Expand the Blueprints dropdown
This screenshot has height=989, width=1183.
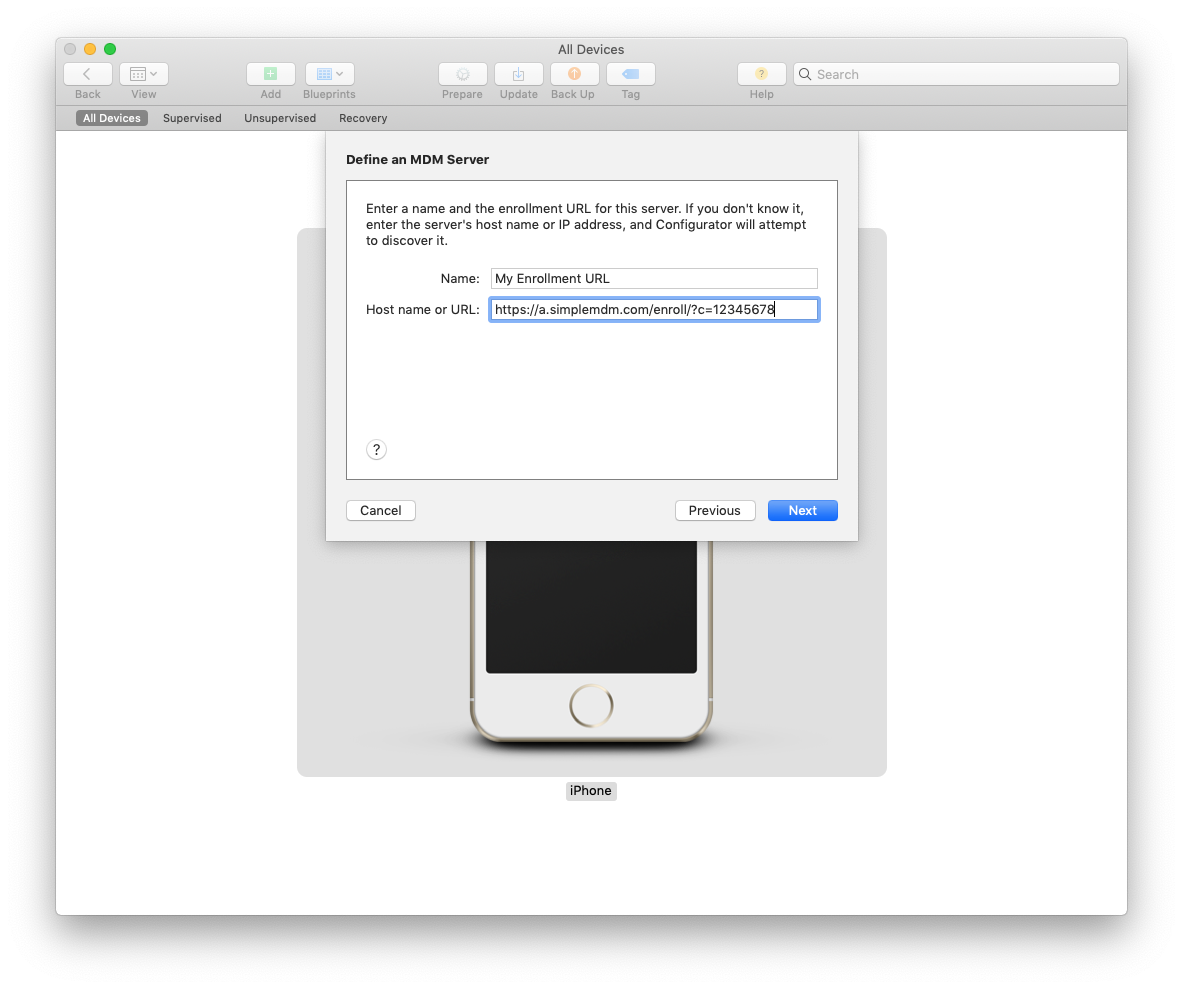pos(329,74)
